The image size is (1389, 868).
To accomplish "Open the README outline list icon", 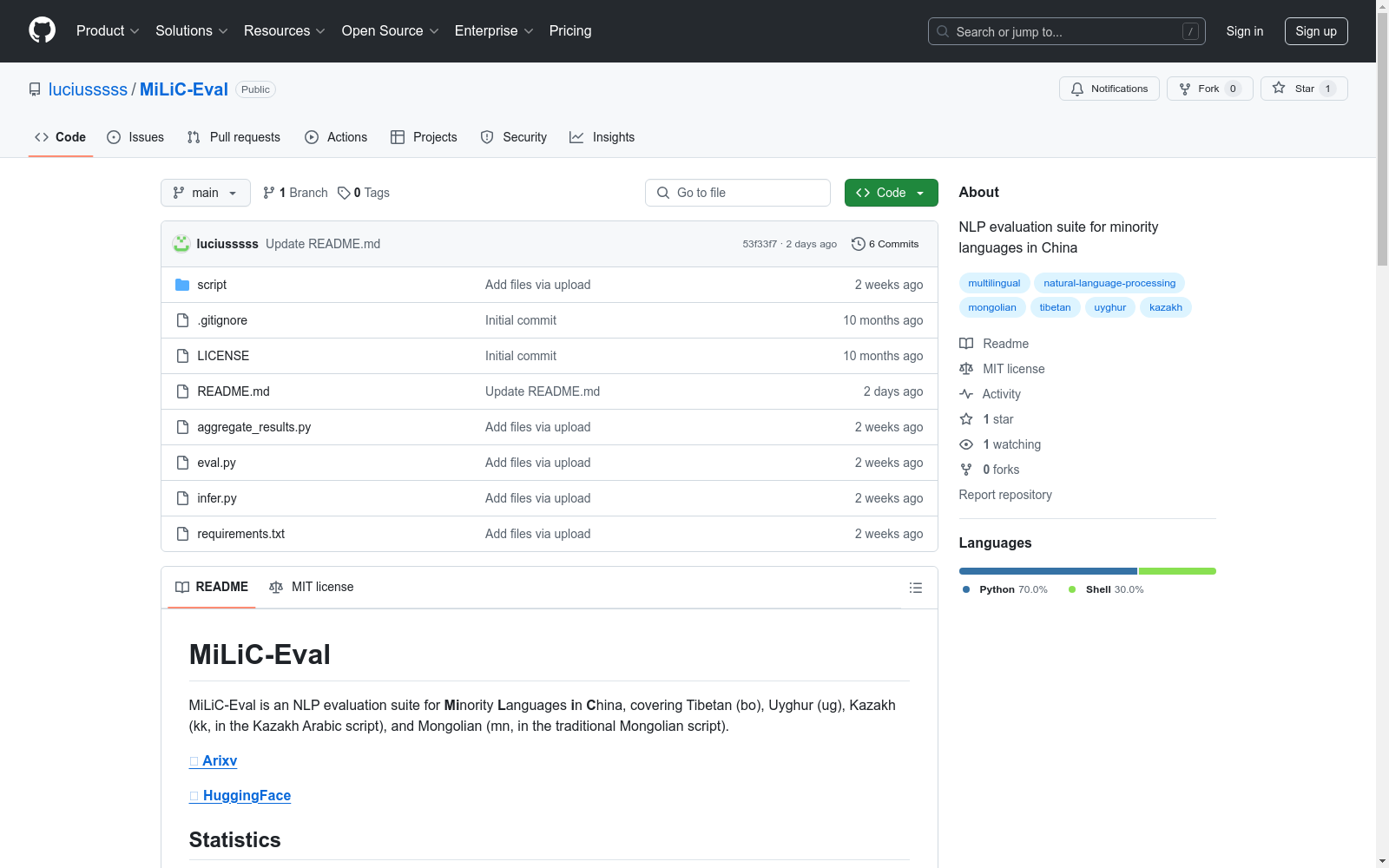I will [x=915, y=588].
